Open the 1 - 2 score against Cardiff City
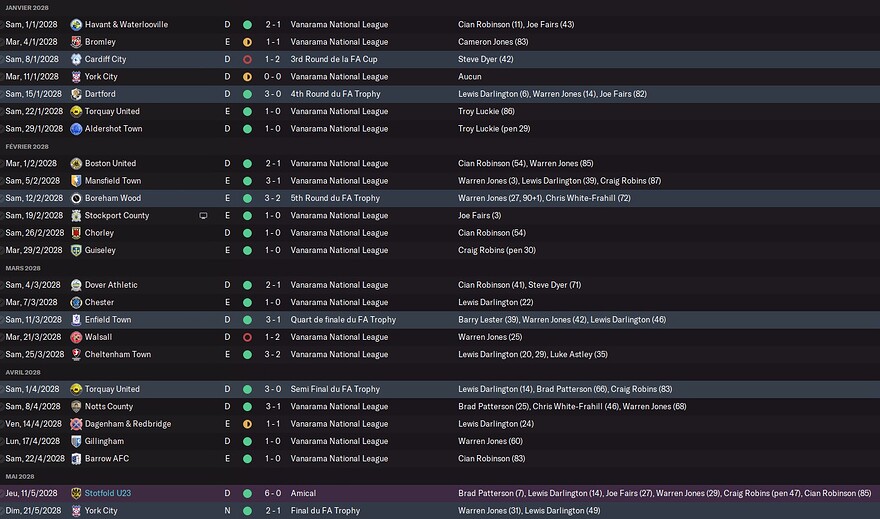The width and height of the screenshot is (880, 519). (273, 59)
